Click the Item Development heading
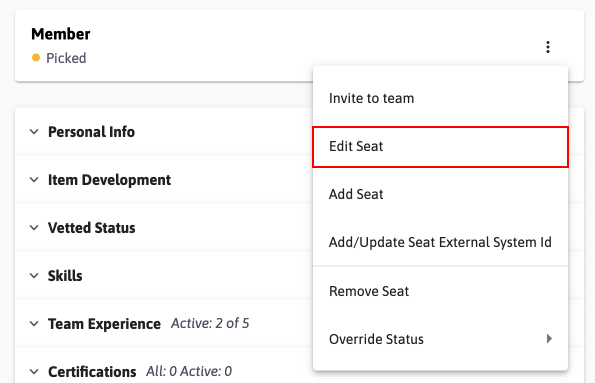The height and width of the screenshot is (383, 595). point(109,180)
